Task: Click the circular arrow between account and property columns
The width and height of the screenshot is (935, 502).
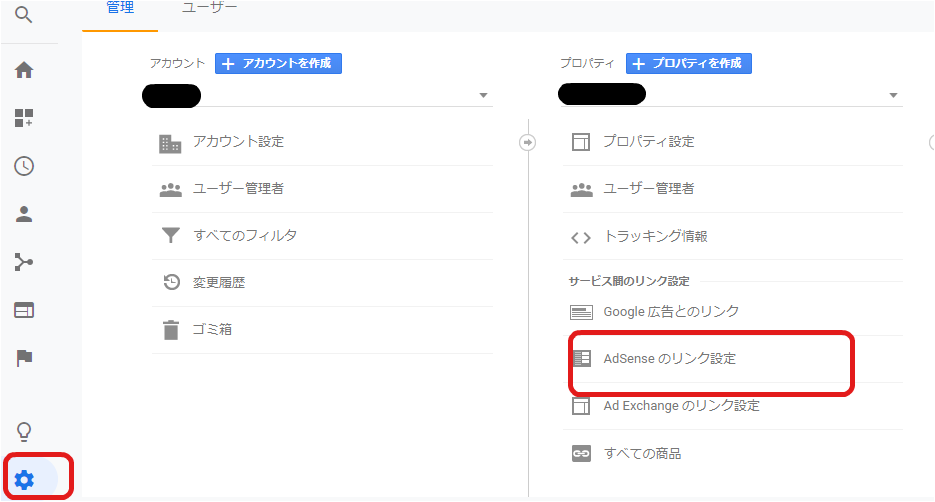Action: click(527, 142)
